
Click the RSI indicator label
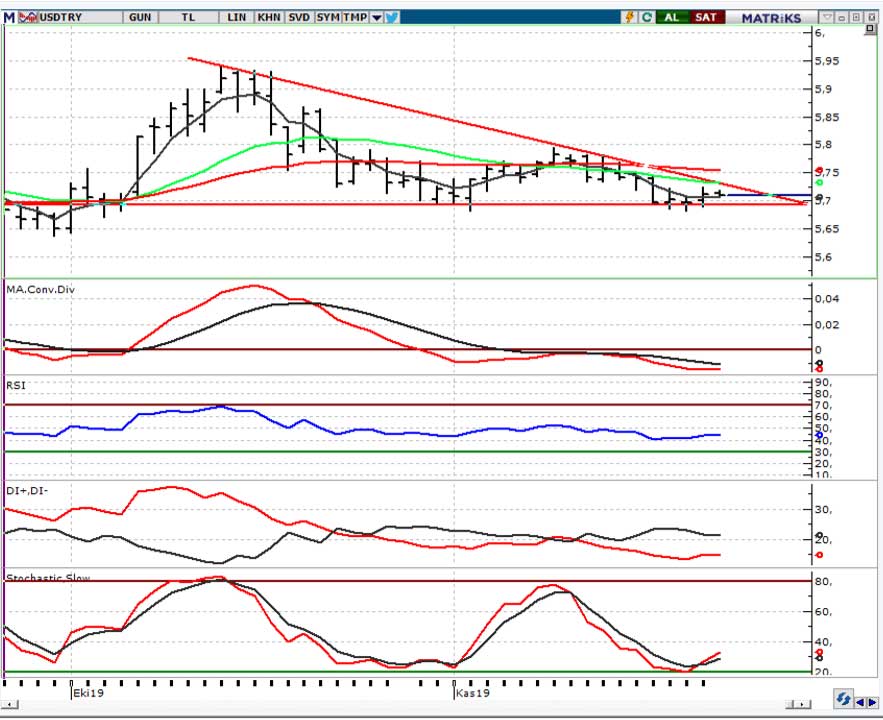pos(16,385)
